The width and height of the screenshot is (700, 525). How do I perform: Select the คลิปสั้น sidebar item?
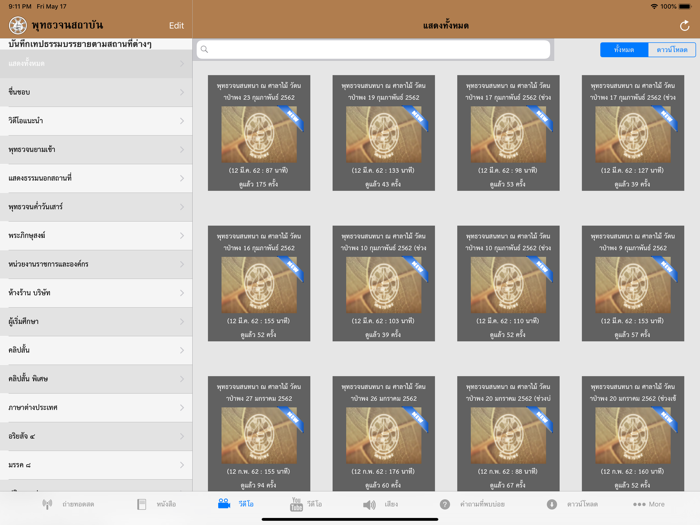click(96, 351)
